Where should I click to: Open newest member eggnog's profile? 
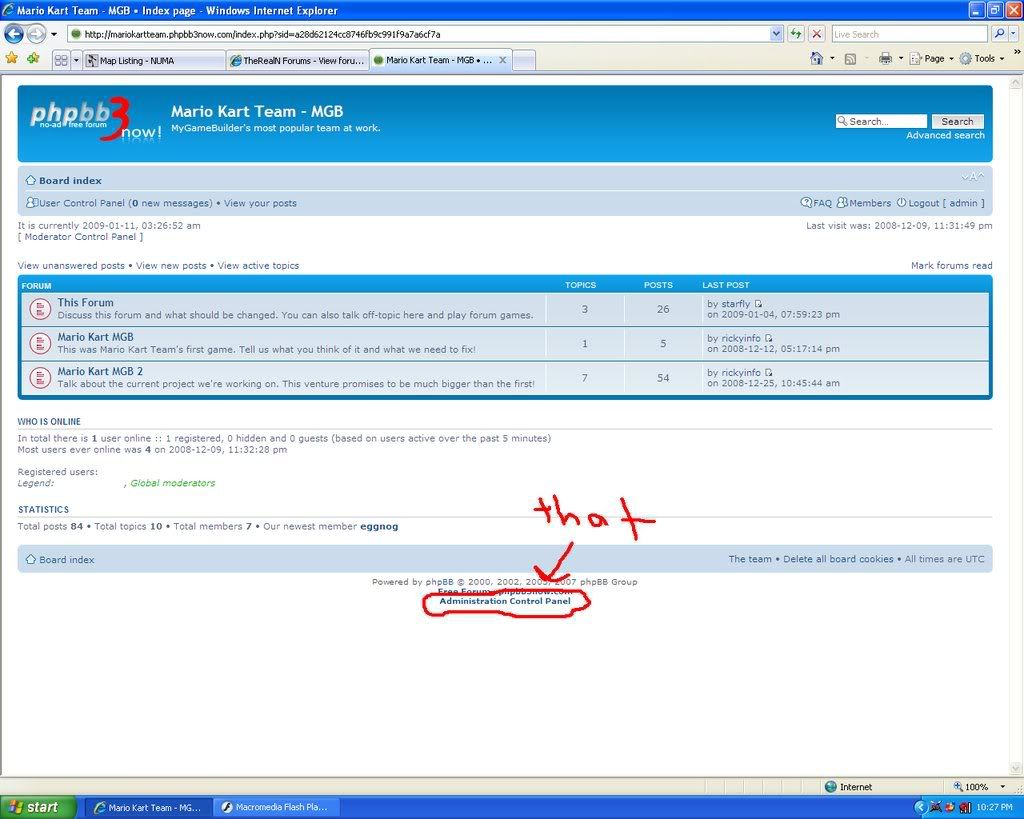[379, 526]
